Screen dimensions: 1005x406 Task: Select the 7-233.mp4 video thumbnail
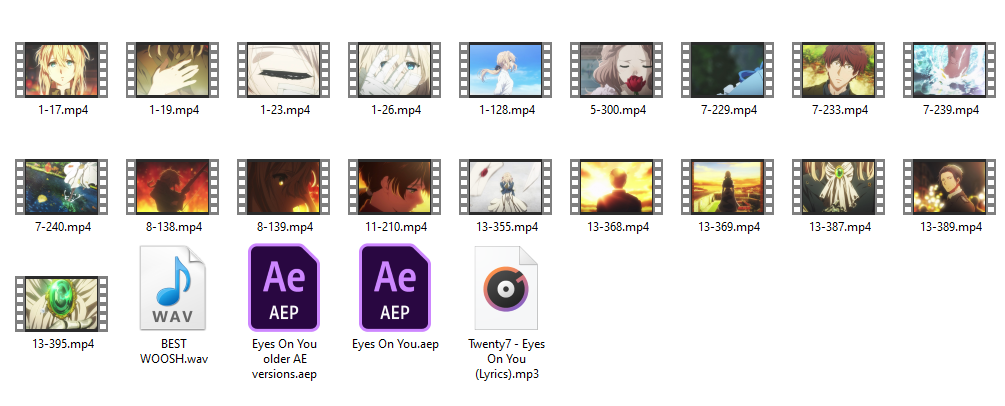tap(838, 70)
